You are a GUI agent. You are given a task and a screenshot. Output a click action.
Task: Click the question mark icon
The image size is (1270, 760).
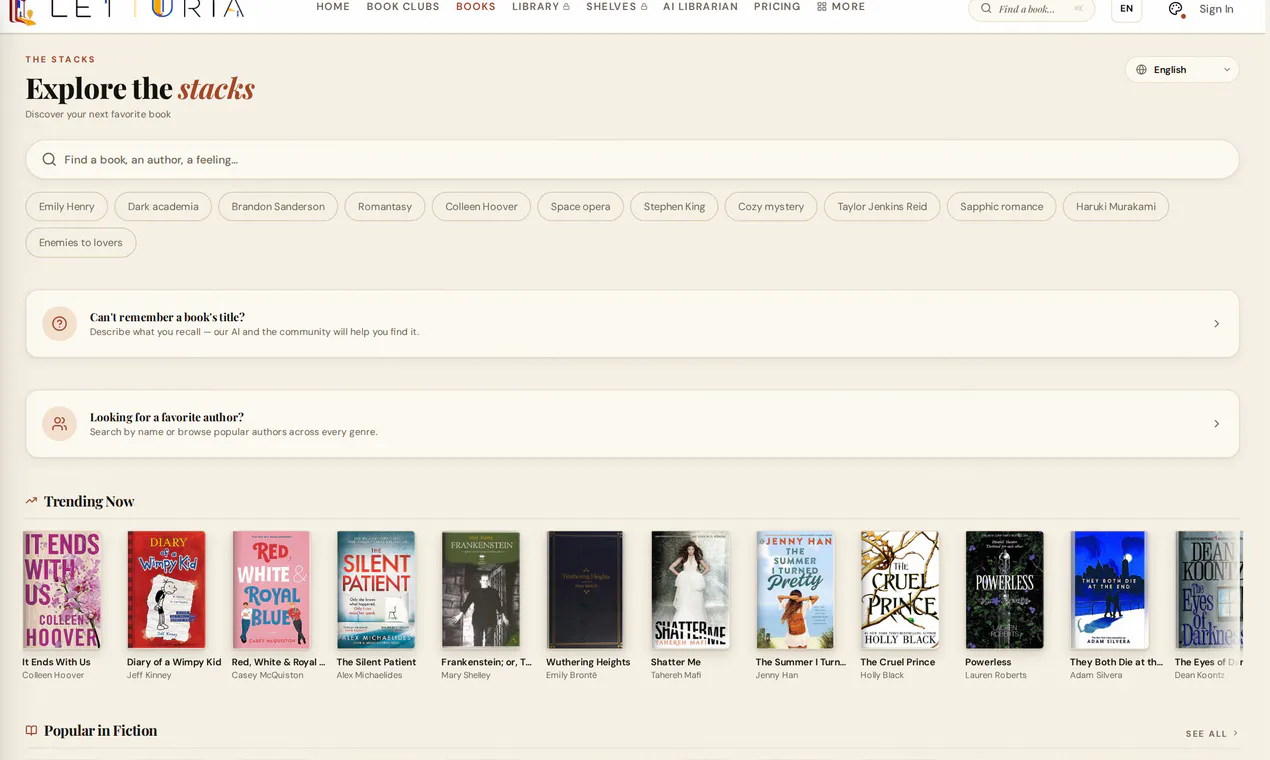(x=59, y=323)
